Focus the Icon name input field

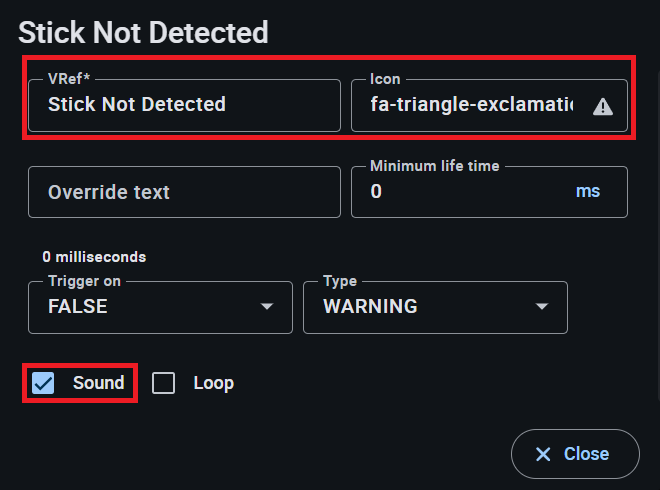point(470,105)
